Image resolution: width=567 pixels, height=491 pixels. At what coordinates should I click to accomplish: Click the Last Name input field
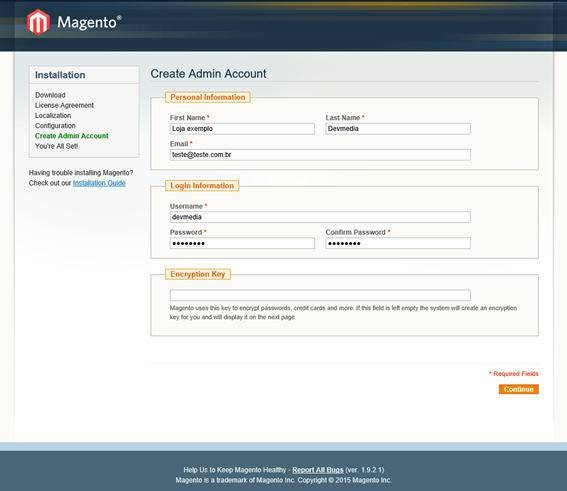[398, 129]
